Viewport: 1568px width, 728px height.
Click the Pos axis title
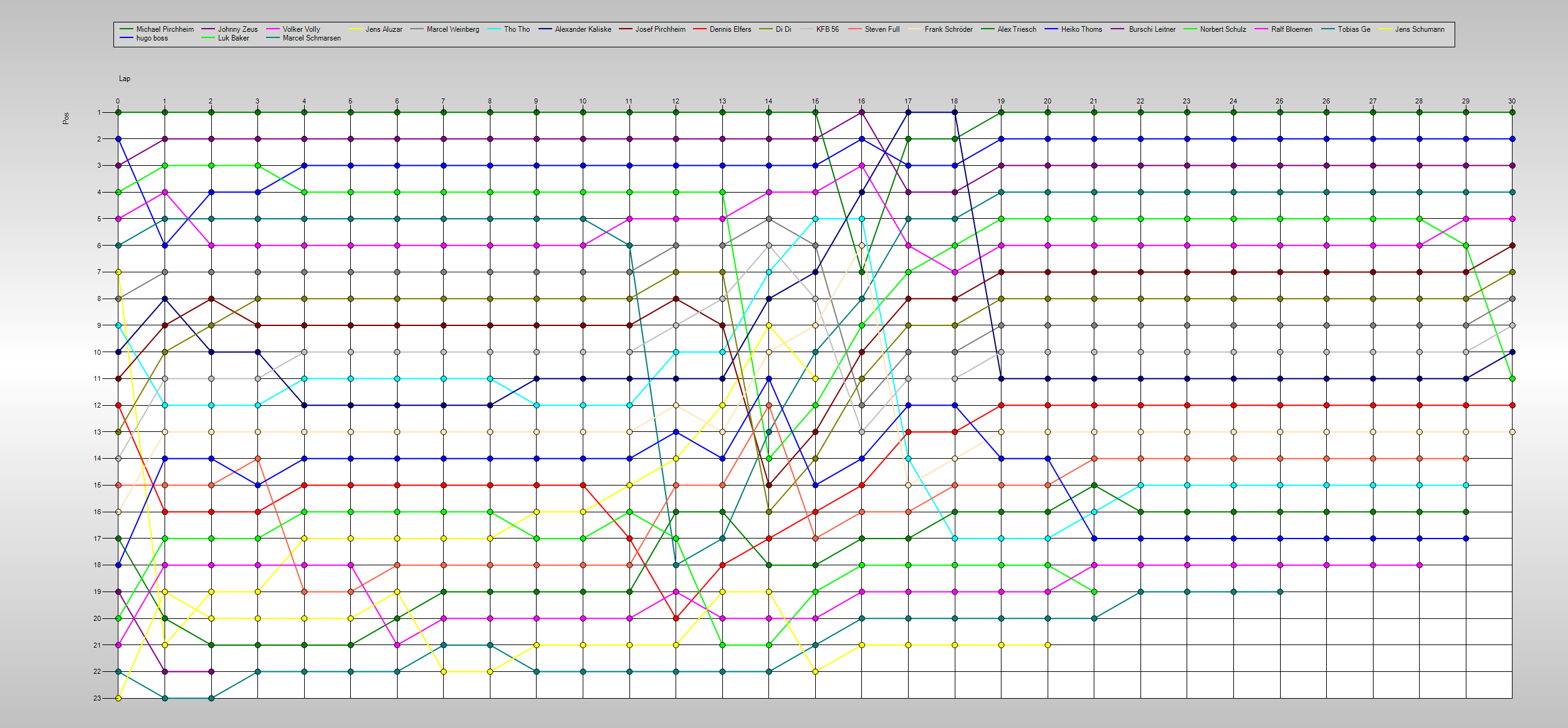[66, 118]
